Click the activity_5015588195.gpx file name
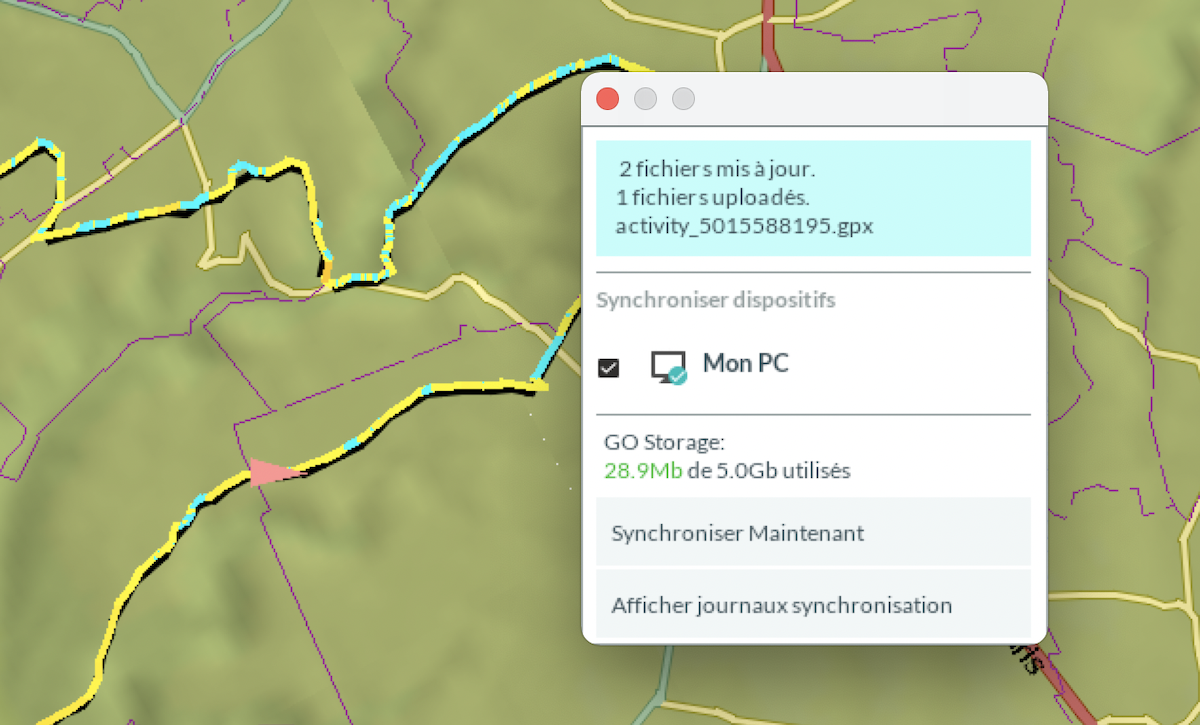The height and width of the screenshot is (725, 1200). [x=744, y=226]
